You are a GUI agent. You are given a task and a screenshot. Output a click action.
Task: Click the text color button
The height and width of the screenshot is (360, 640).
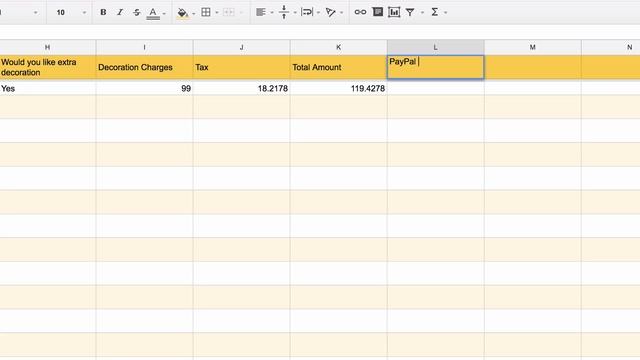pos(153,13)
